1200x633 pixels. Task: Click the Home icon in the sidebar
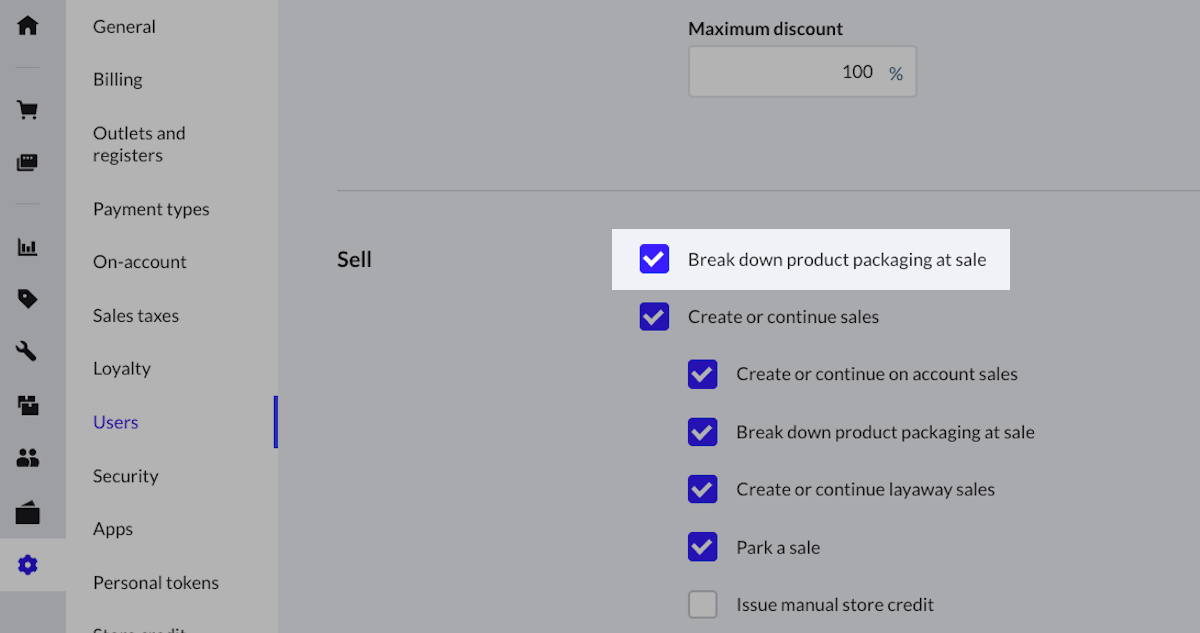pos(28,25)
